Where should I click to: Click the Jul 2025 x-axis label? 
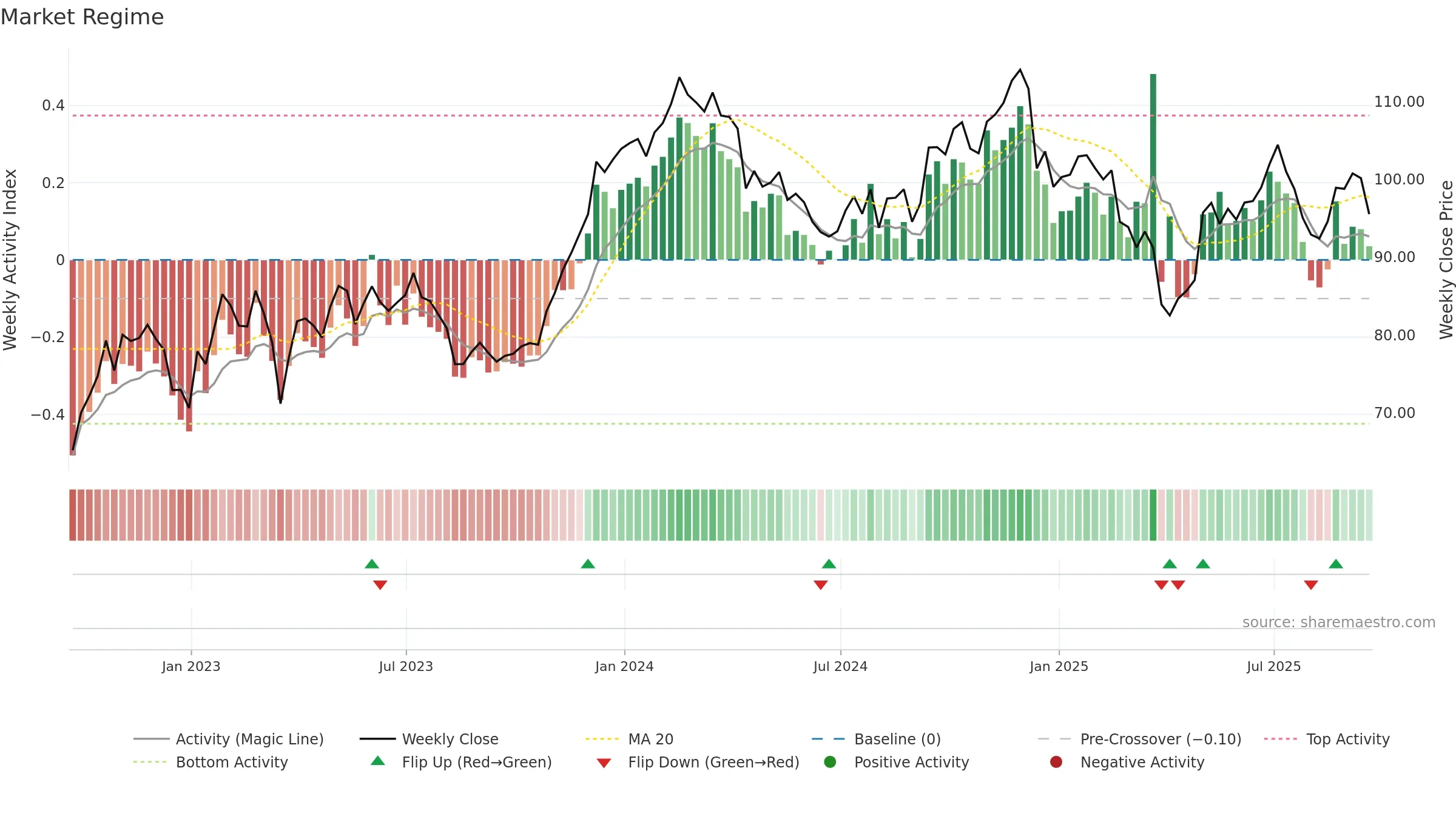1274,667
